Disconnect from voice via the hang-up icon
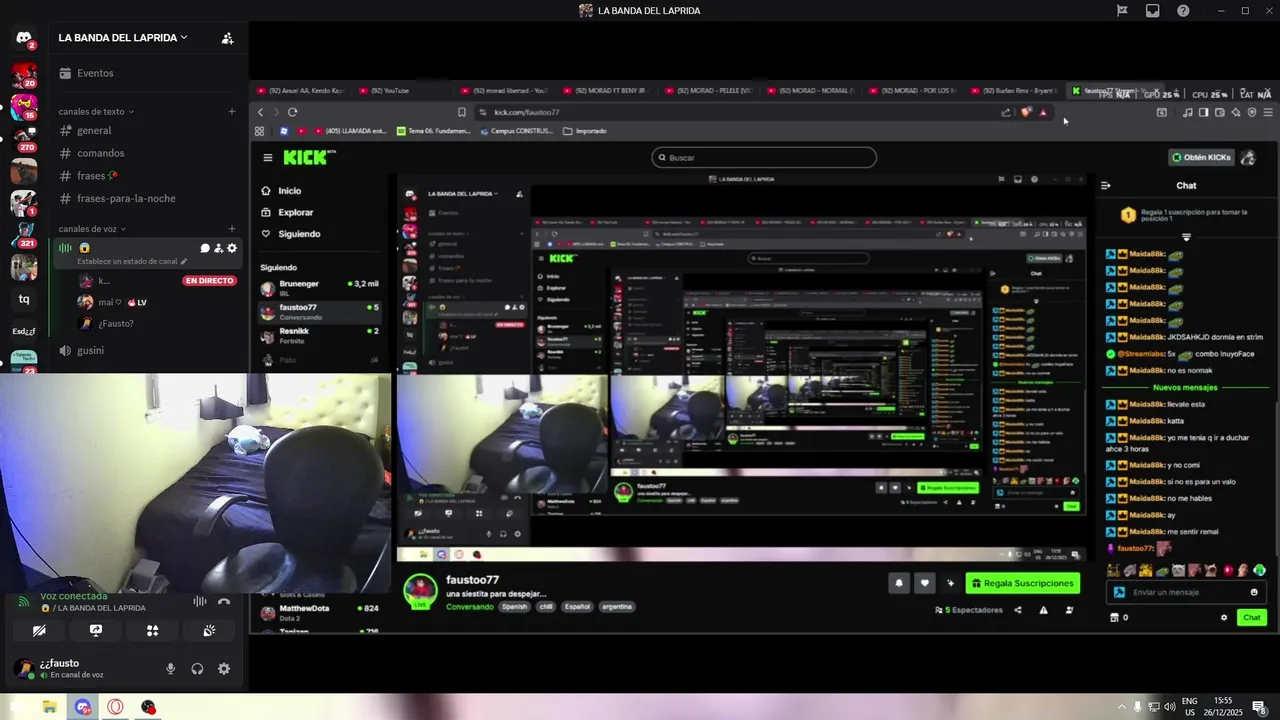The width and height of the screenshot is (1280, 720). (x=224, y=601)
